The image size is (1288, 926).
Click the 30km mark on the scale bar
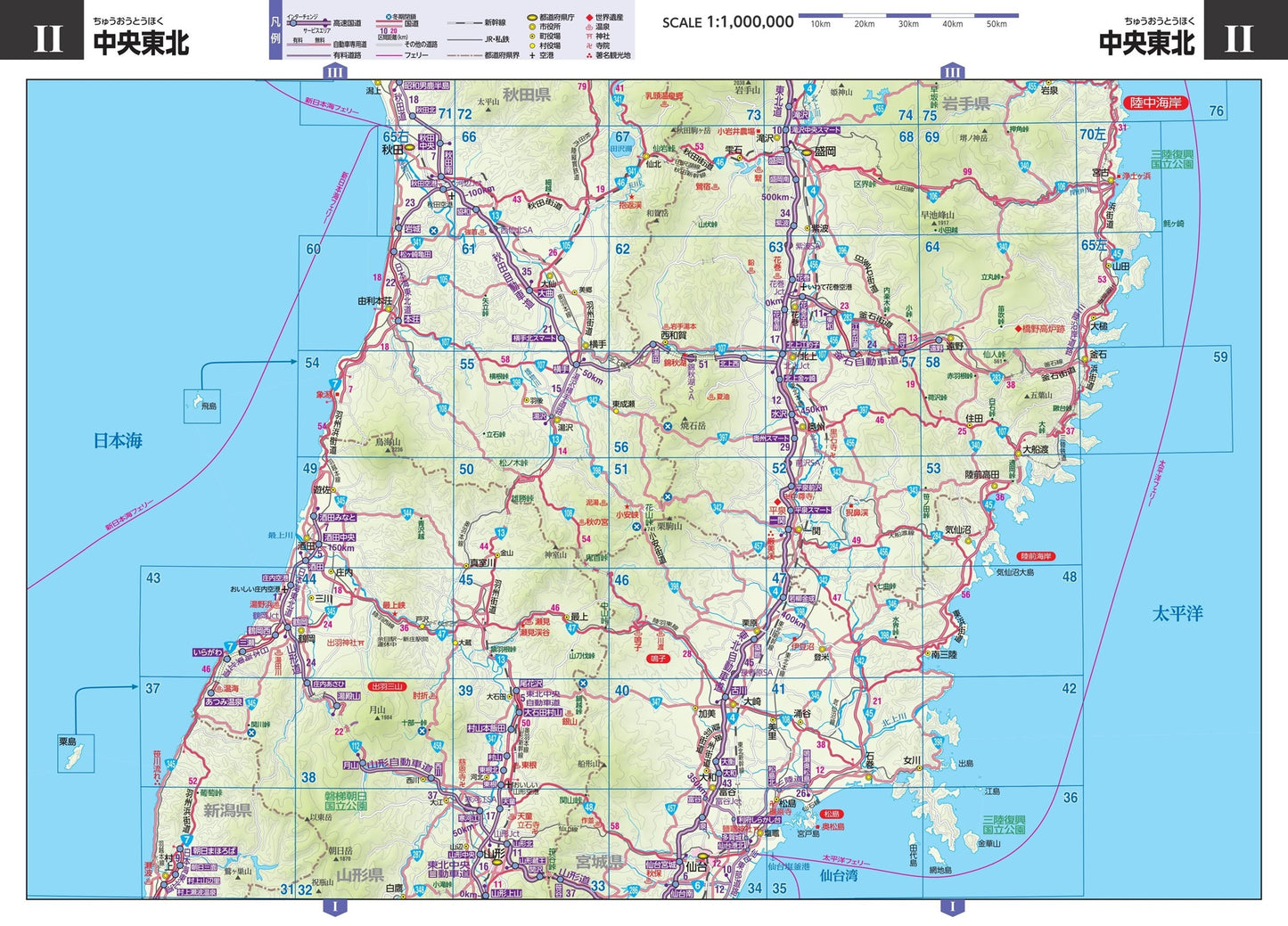point(908,24)
